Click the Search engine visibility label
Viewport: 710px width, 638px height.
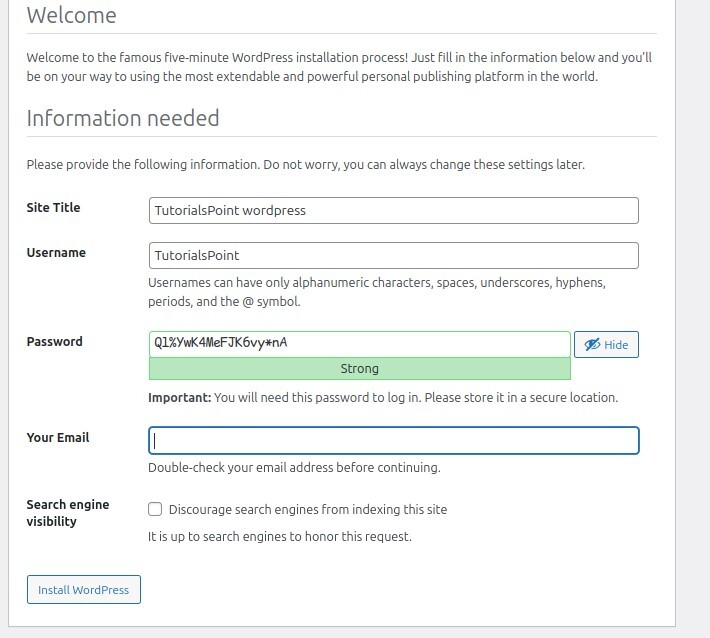67,513
